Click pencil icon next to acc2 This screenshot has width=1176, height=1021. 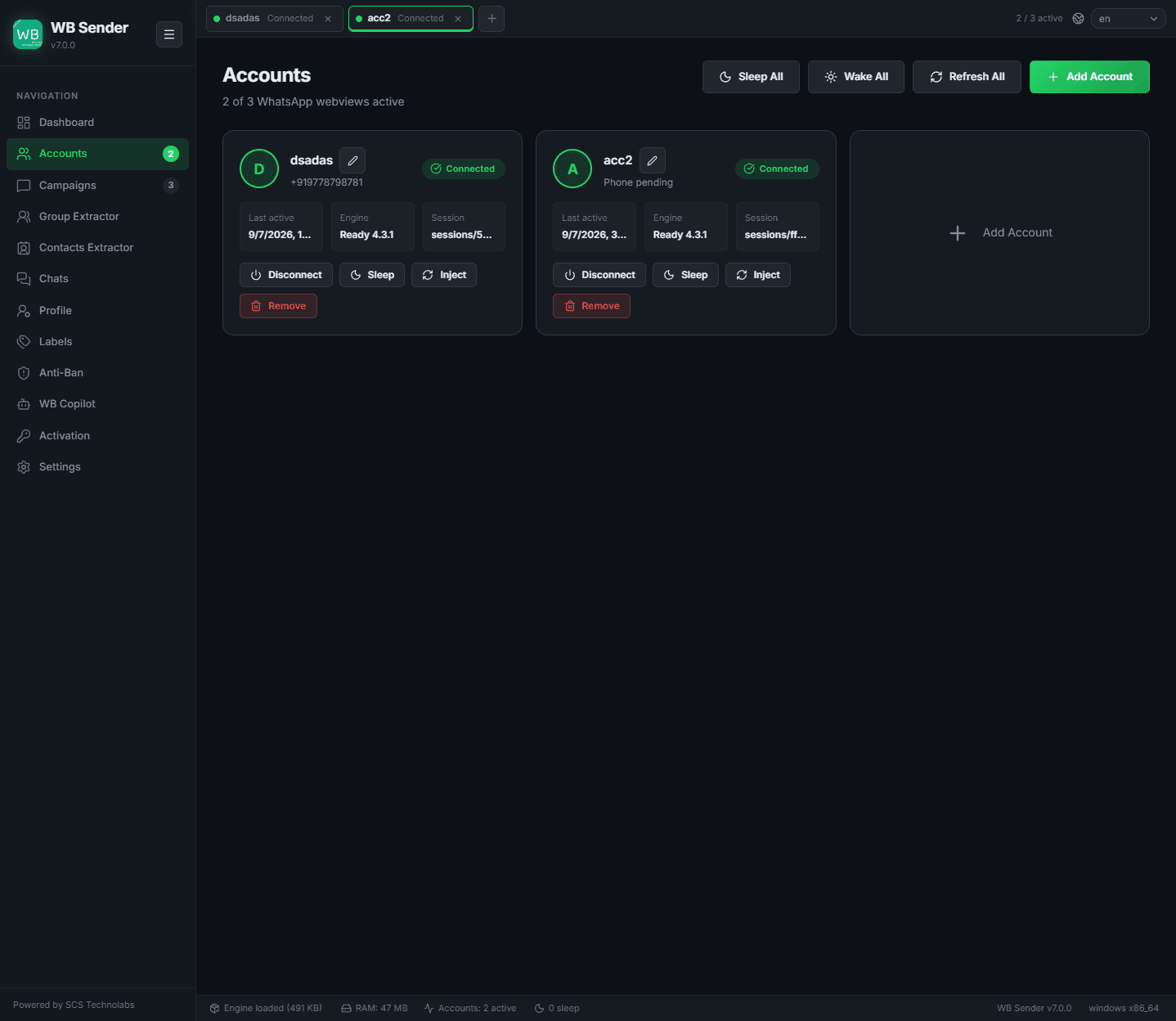pos(653,160)
